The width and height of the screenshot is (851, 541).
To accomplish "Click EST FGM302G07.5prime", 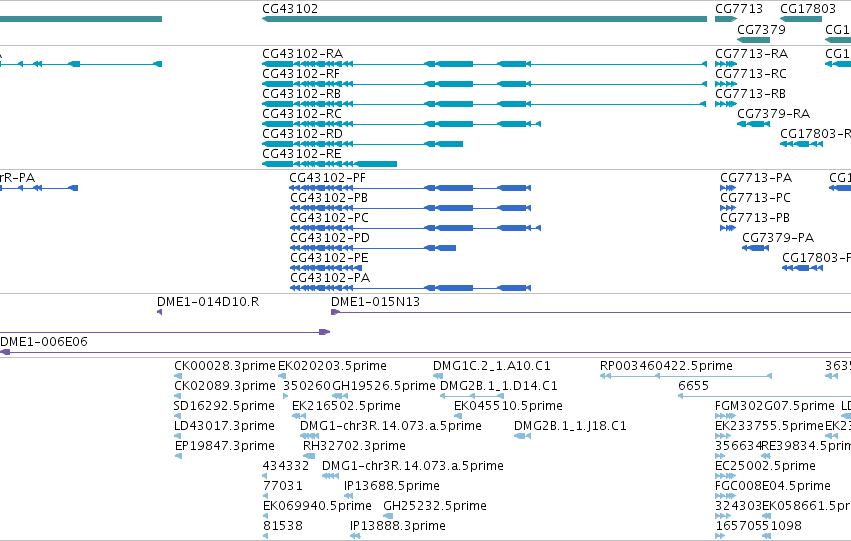I will click(774, 406).
